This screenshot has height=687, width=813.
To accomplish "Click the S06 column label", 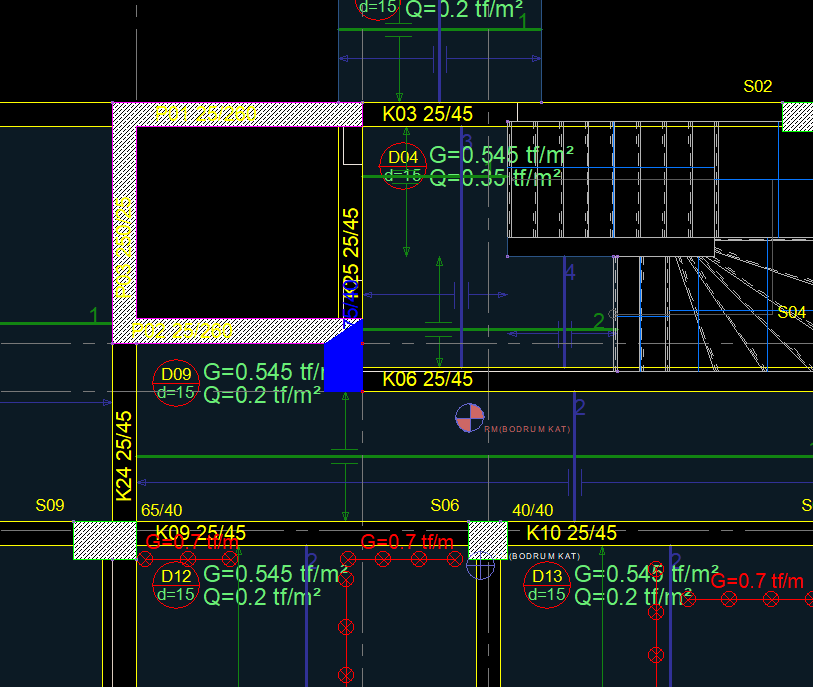I will tap(444, 505).
